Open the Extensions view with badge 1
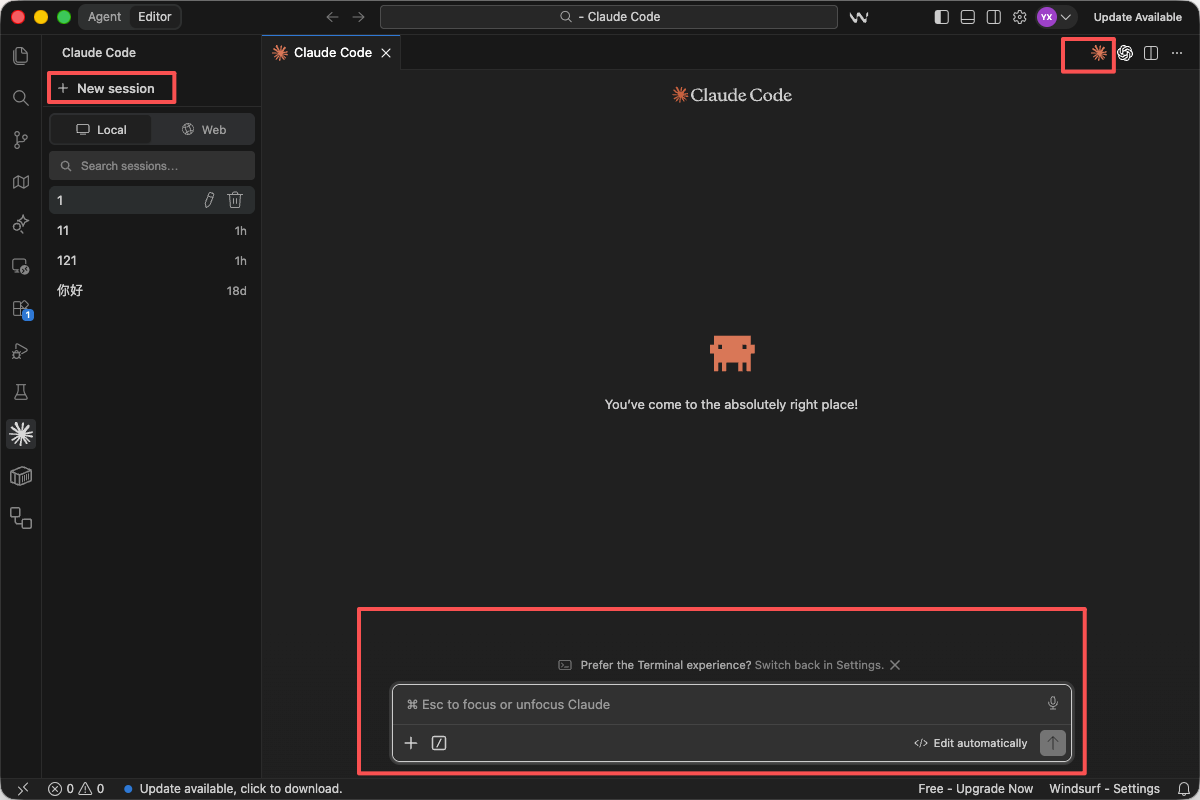 (x=21, y=309)
